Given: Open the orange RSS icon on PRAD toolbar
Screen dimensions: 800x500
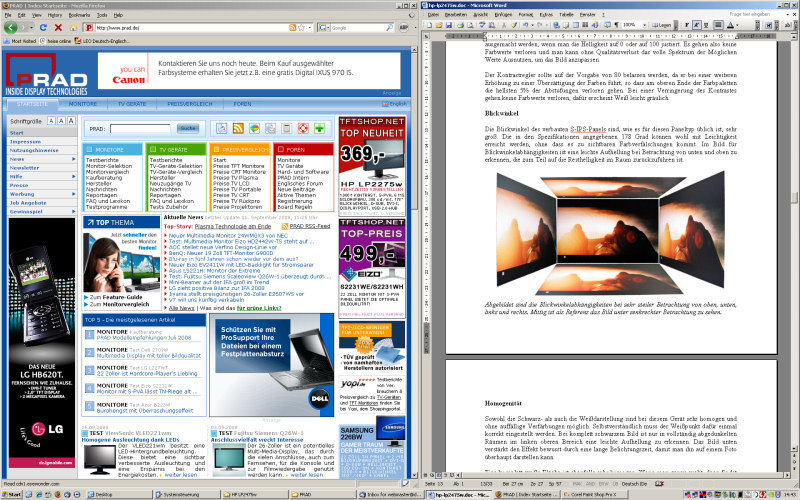Looking at the screenshot, I should pos(238,129).
